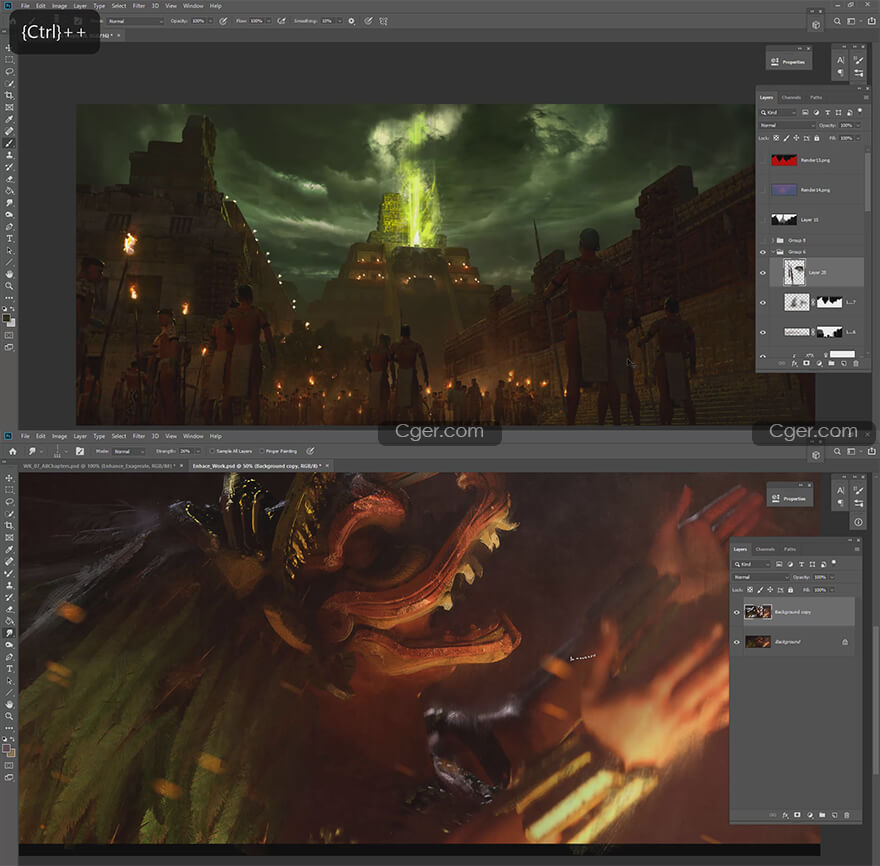The height and width of the screenshot is (866, 880).
Task: Click the search icon in the top window
Action: point(837,21)
